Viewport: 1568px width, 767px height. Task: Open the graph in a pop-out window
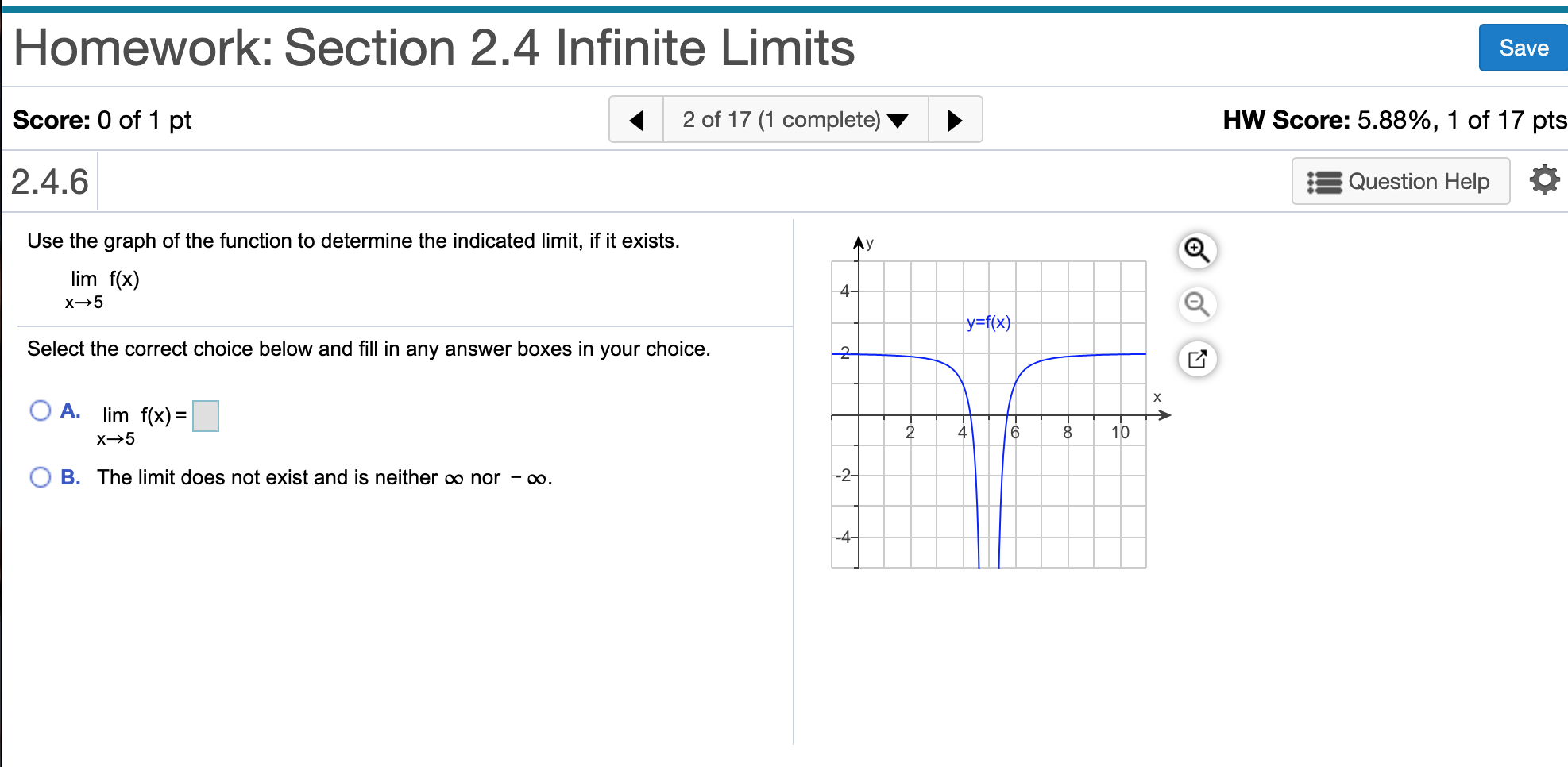[1197, 359]
